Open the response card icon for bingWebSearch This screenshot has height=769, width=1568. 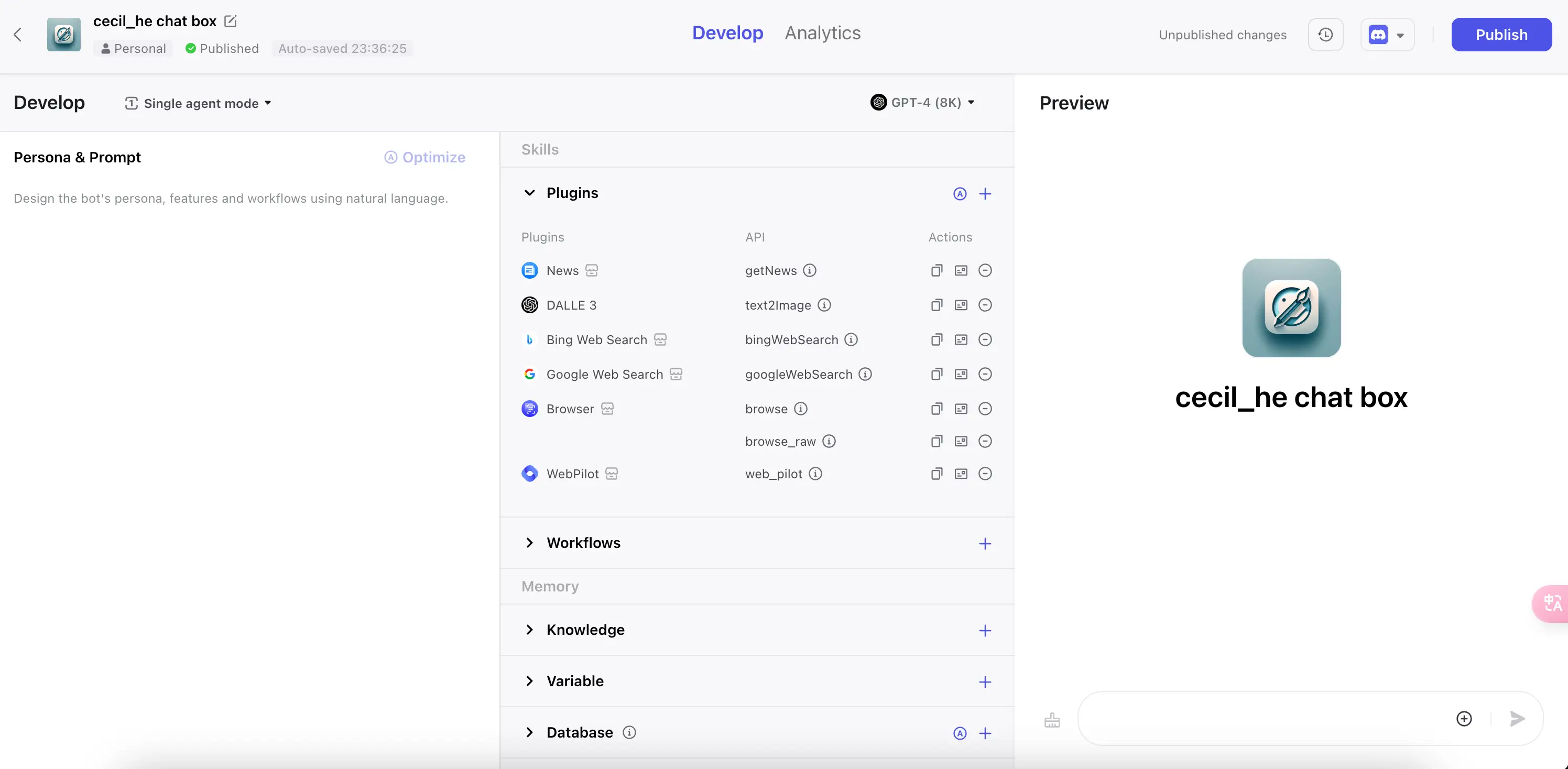pyautogui.click(x=961, y=340)
